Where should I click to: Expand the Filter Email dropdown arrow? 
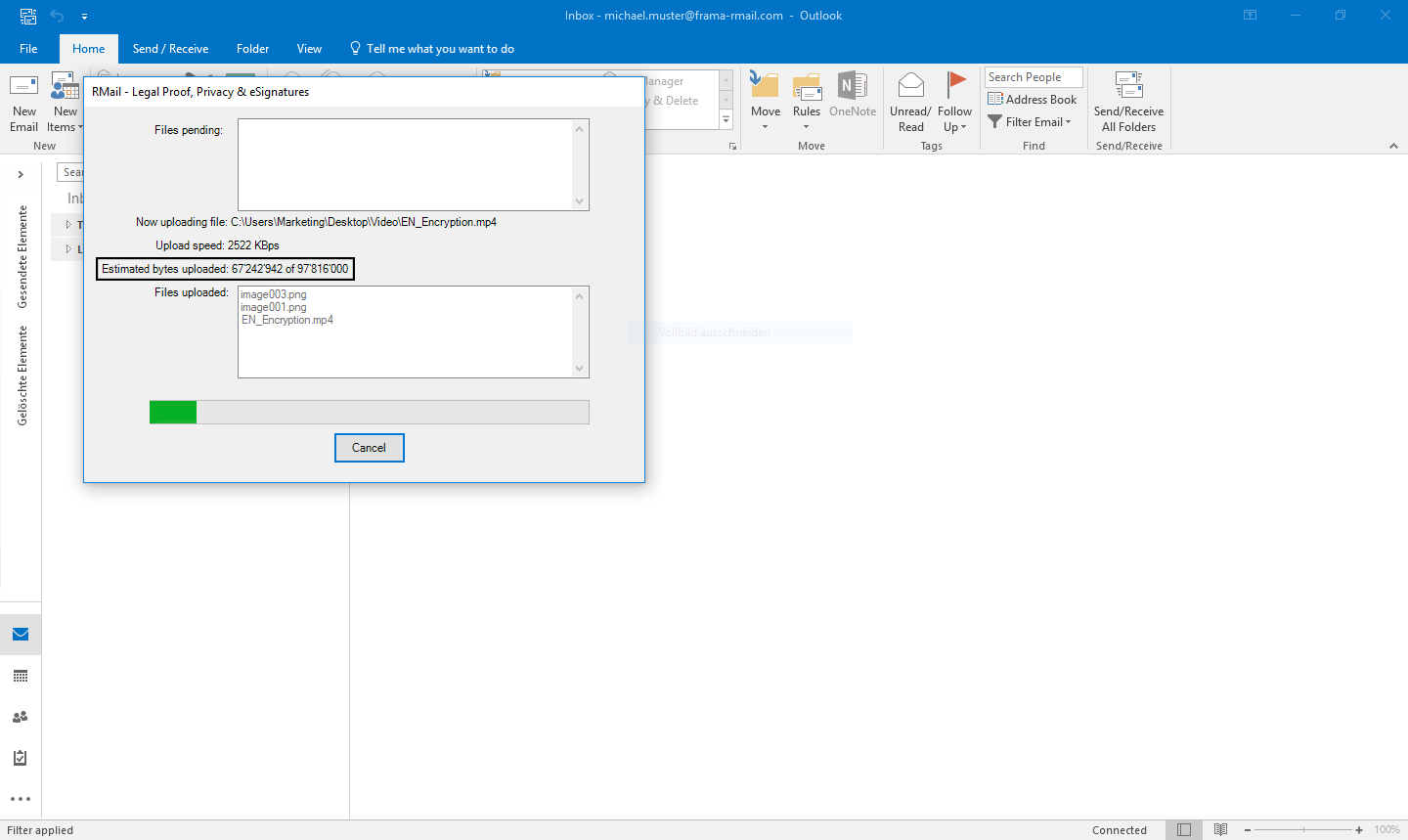click(x=1069, y=122)
